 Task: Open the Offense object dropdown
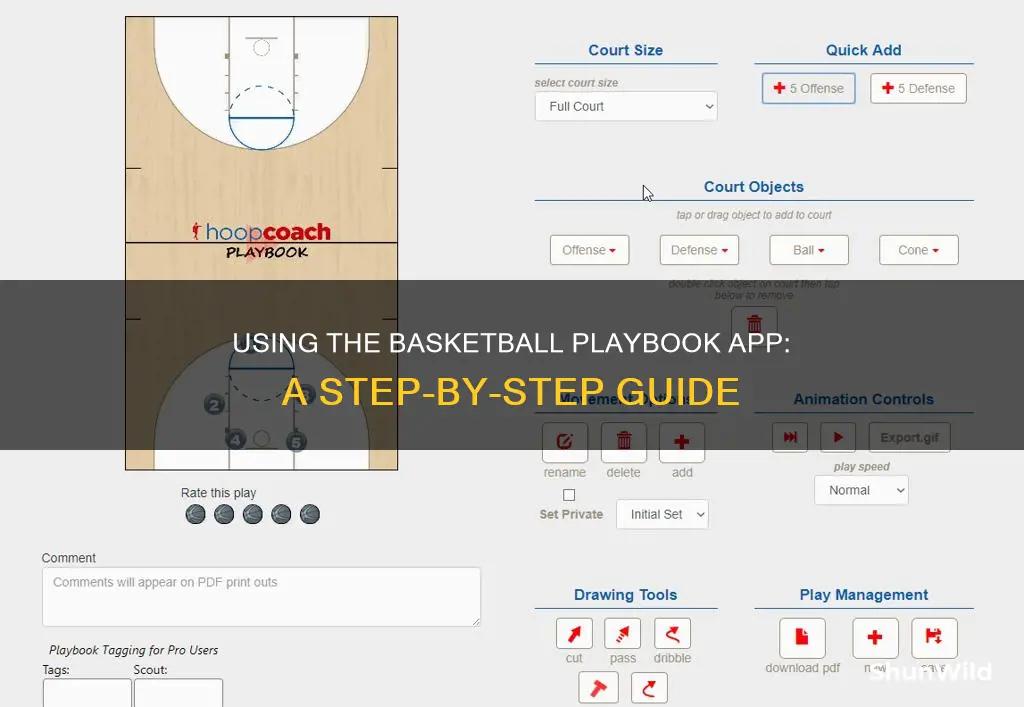(x=589, y=250)
